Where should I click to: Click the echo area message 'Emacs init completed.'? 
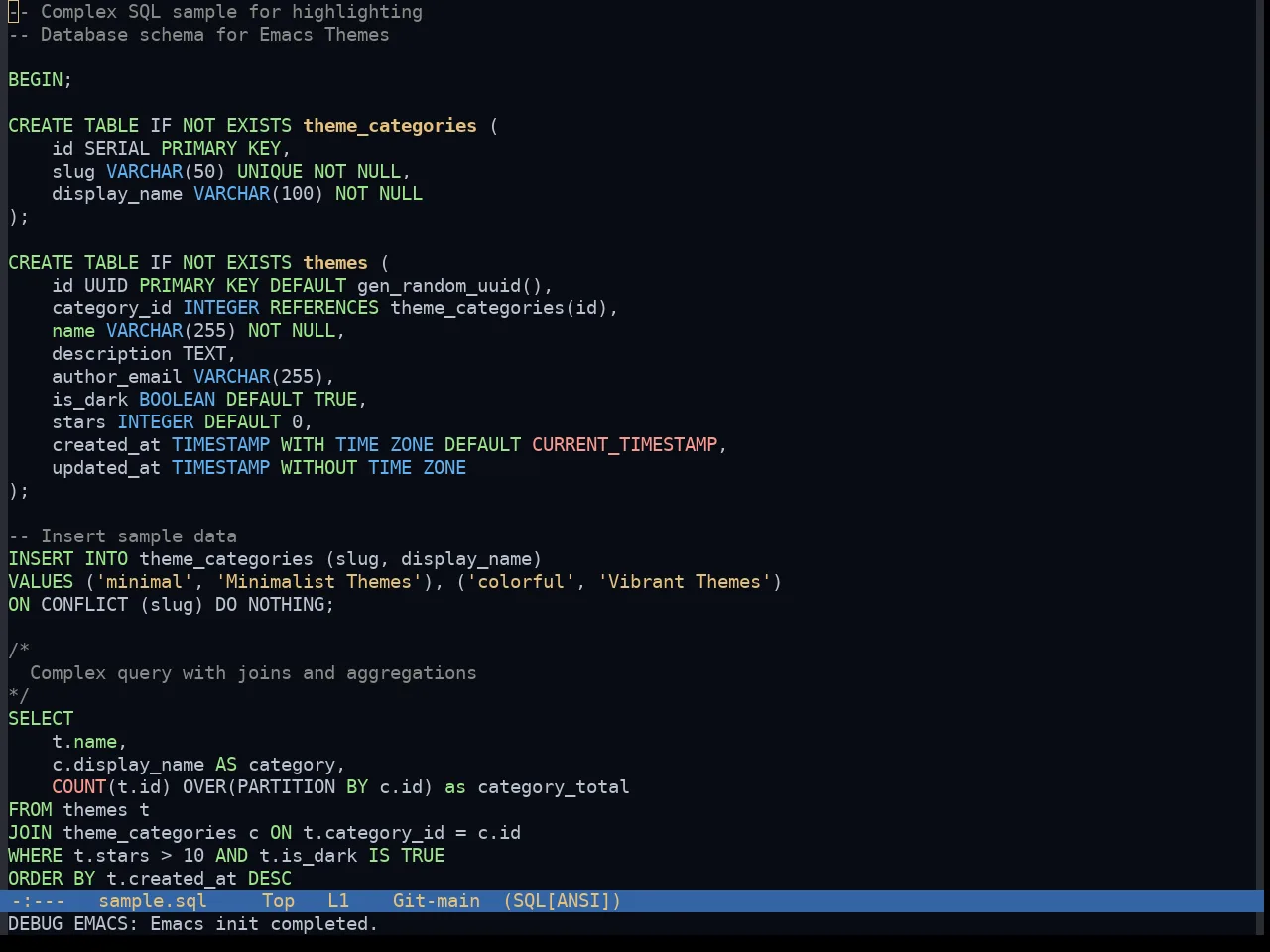(264, 924)
